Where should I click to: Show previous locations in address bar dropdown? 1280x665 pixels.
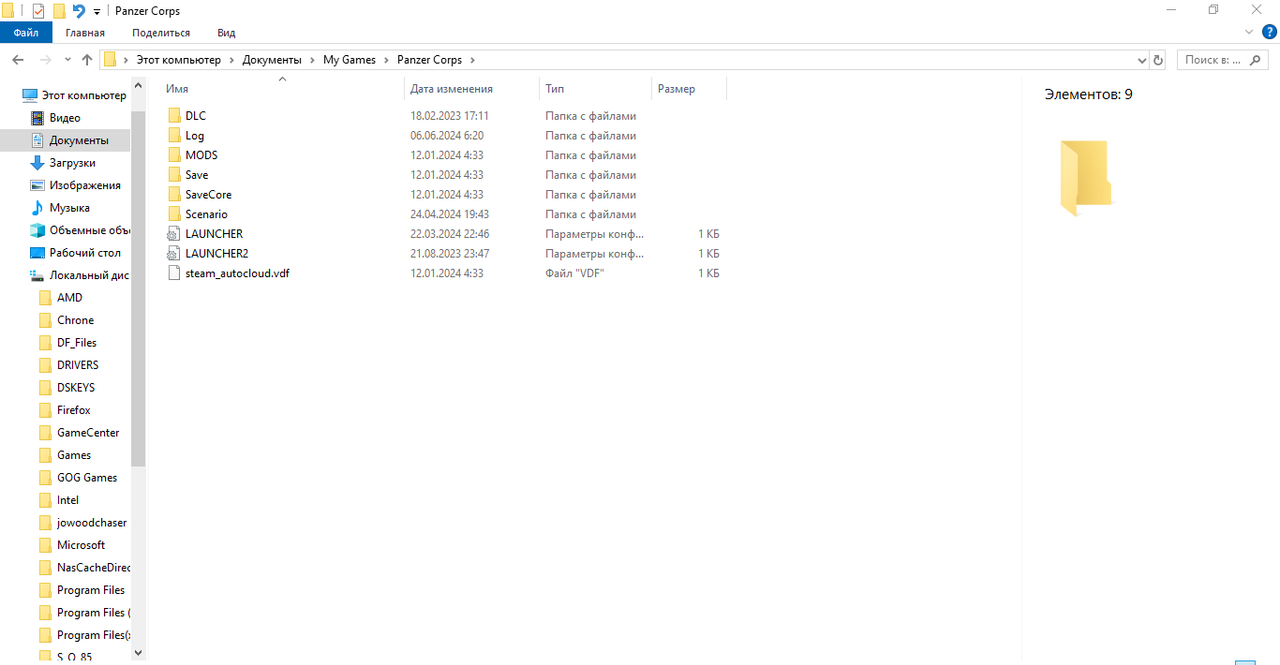[x=1142, y=60]
